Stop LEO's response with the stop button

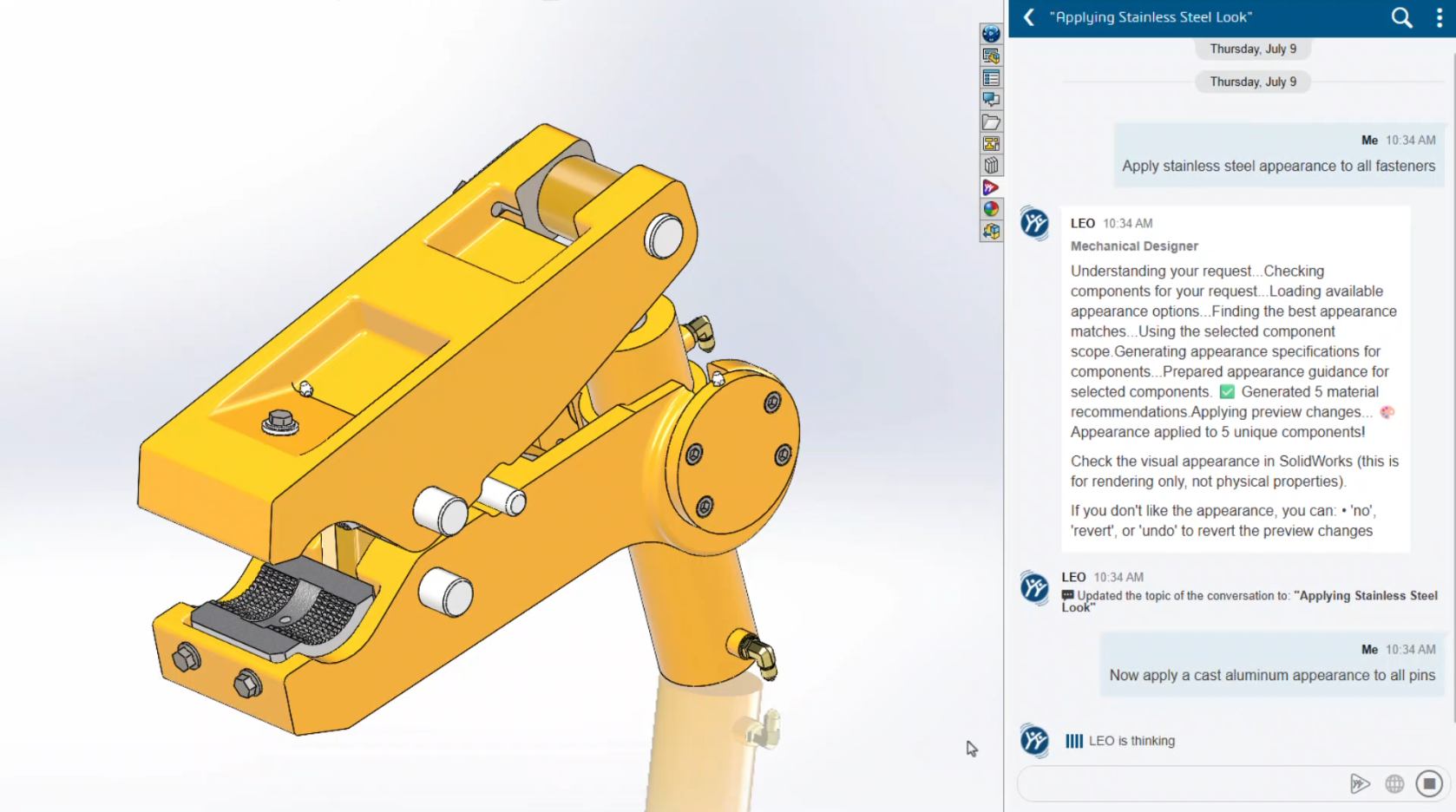tap(1429, 784)
